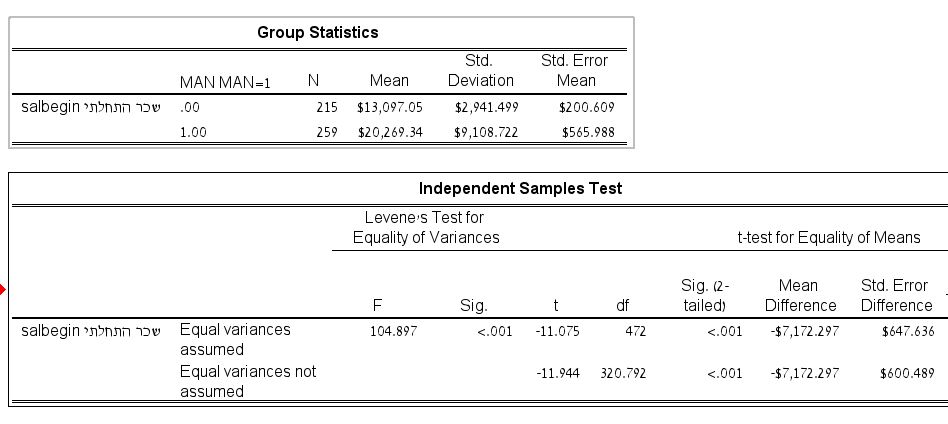Click the Std. Error Mean column header
This screenshot has width=948, height=424.
[574, 70]
